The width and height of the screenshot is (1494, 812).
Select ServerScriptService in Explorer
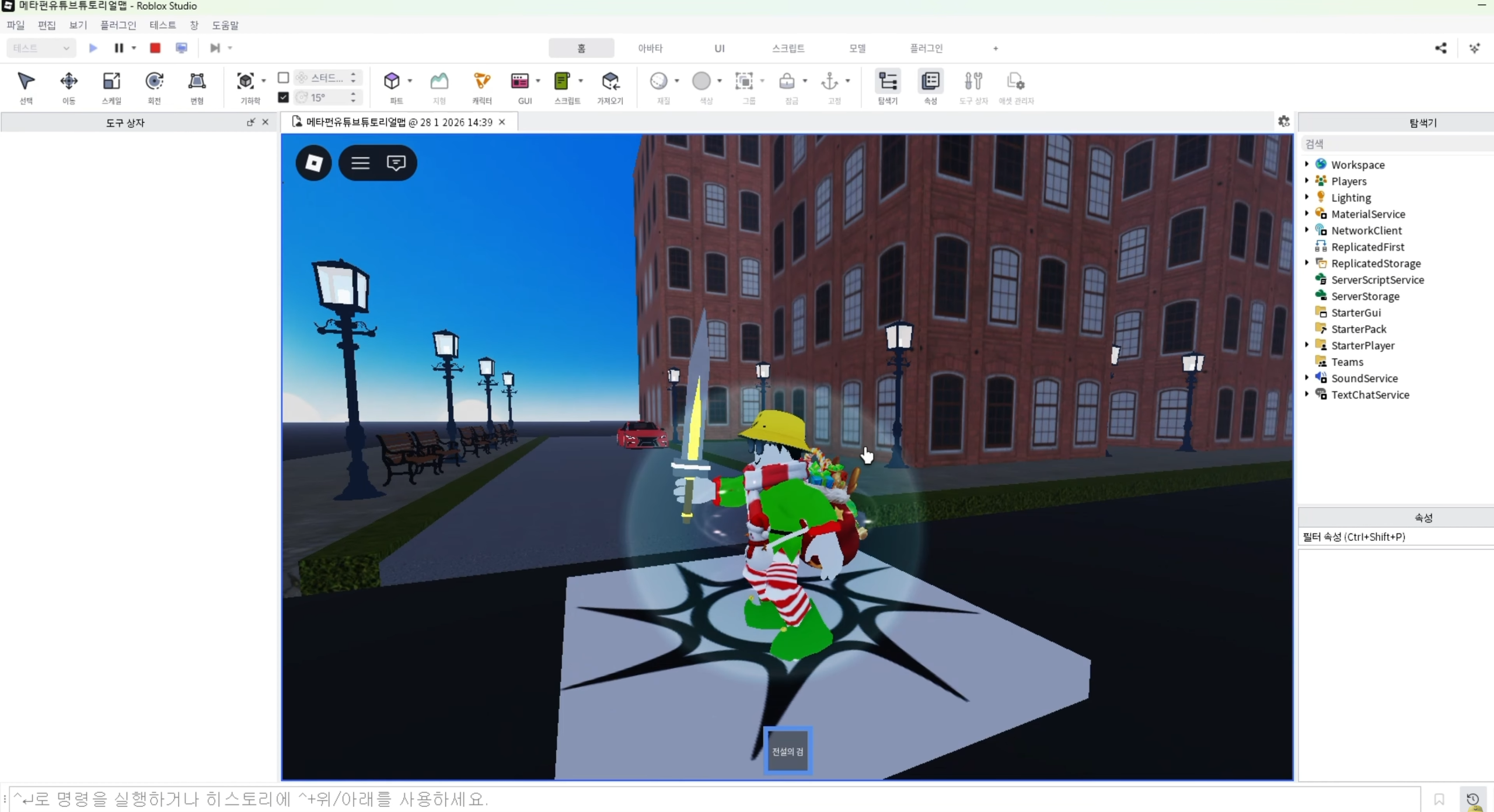pyautogui.click(x=1377, y=280)
